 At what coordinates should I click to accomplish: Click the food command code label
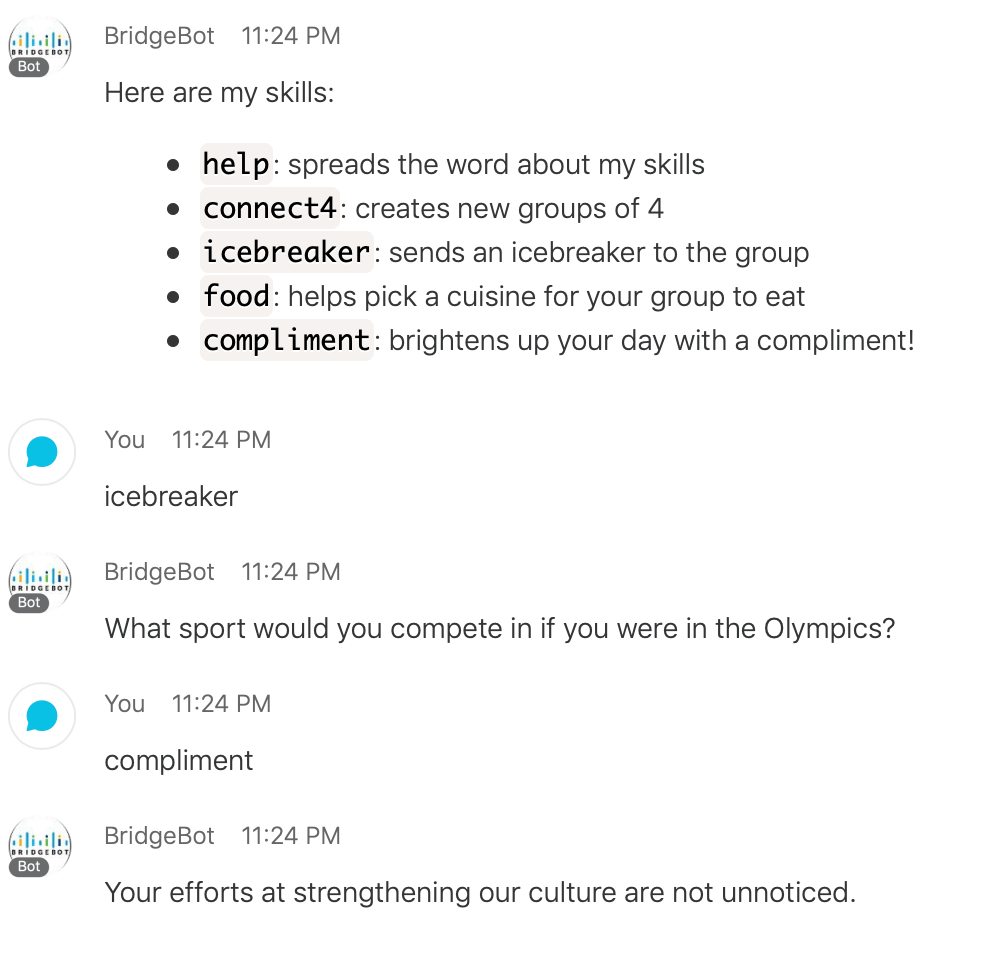click(x=236, y=296)
